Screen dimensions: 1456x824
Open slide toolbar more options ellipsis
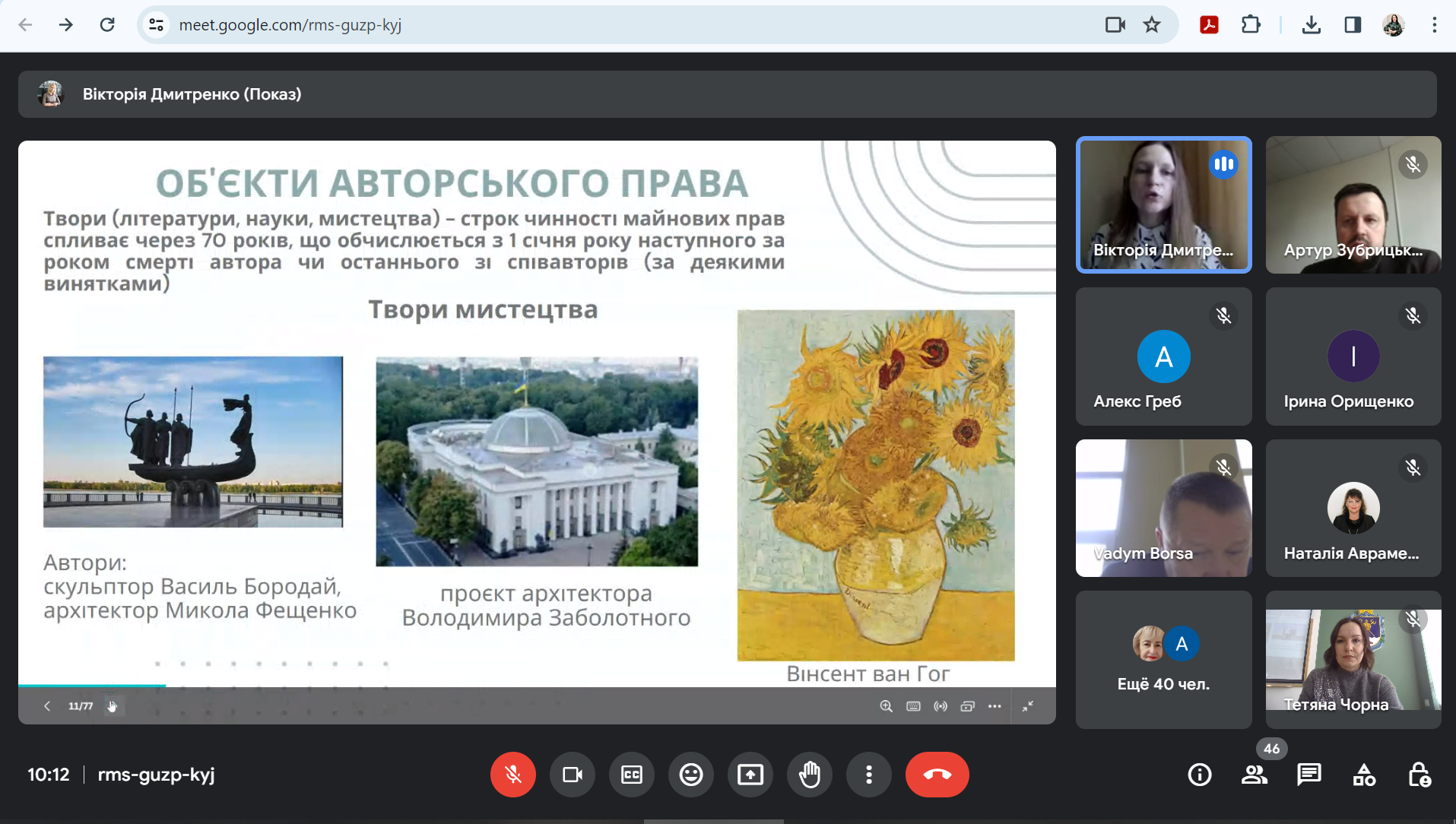point(994,706)
